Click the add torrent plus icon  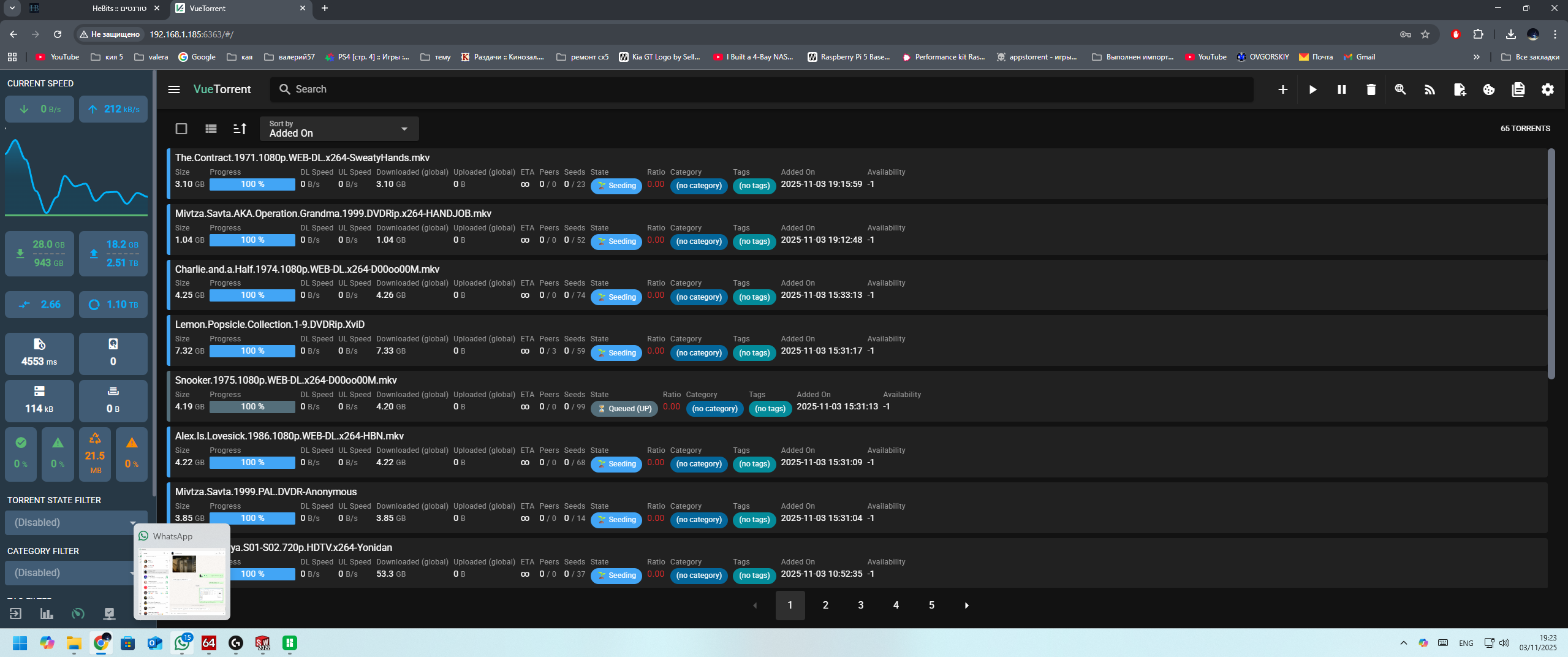[1282, 89]
